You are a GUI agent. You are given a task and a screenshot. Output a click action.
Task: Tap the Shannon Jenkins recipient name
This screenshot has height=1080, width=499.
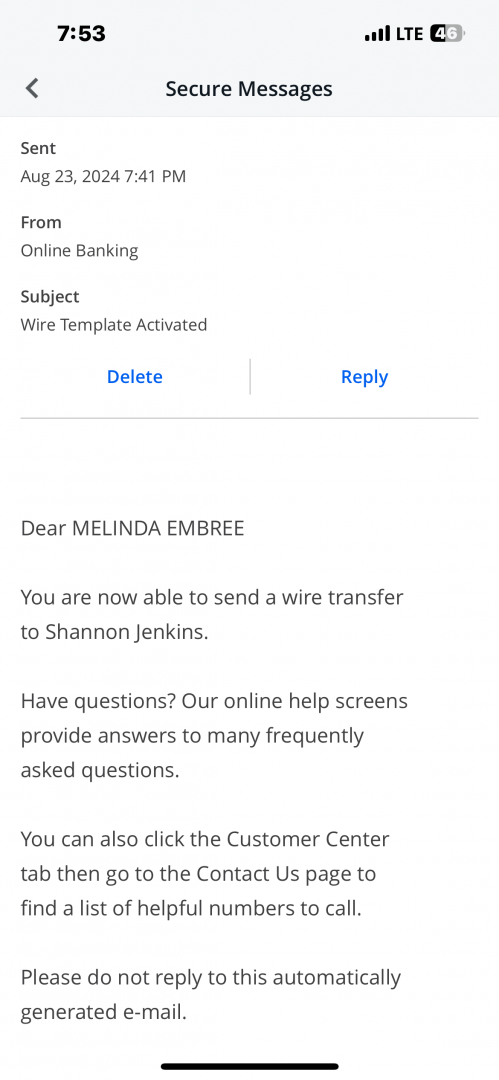pyautogui.click(x=125, y=632)
